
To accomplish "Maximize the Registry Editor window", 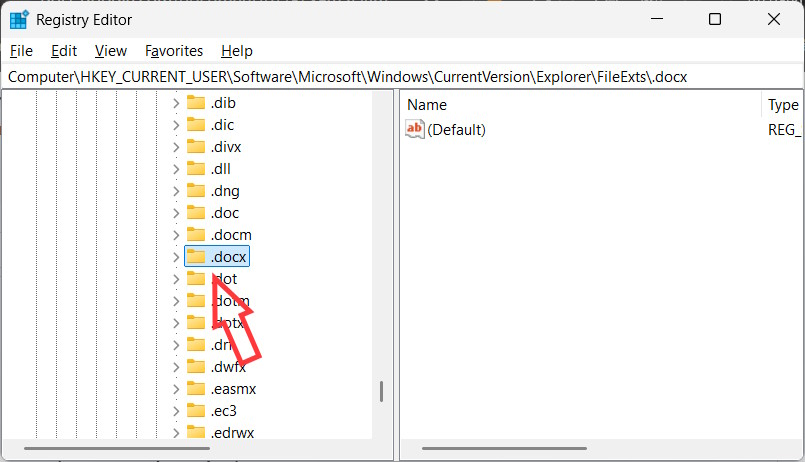I will click(715, 20).
